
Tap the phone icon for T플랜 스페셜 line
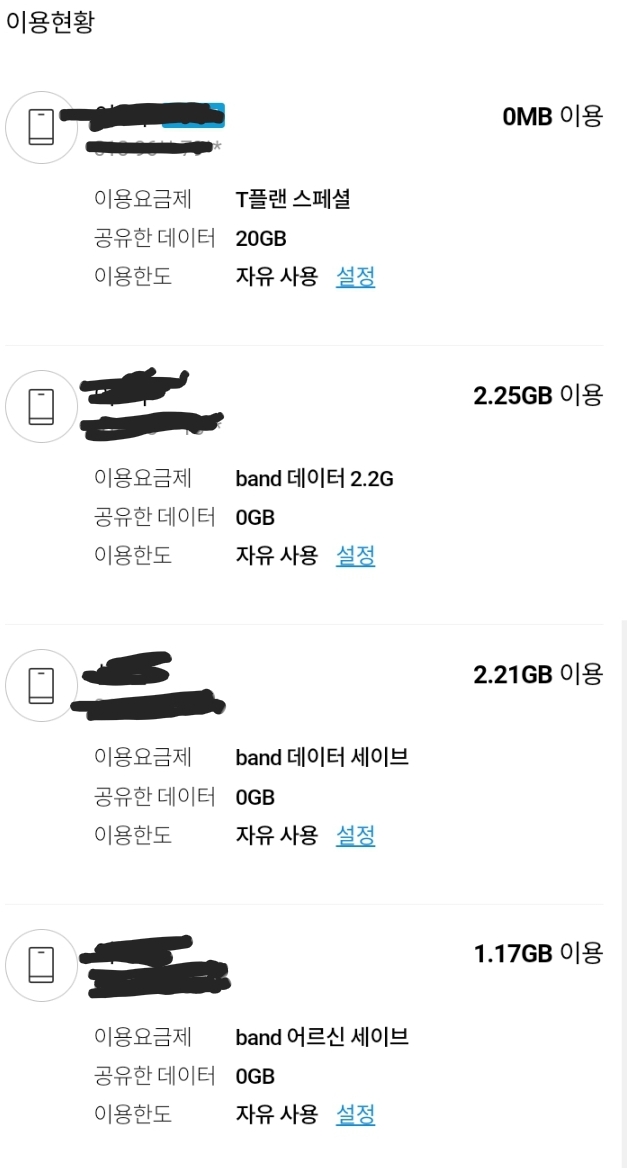[41, 128]
